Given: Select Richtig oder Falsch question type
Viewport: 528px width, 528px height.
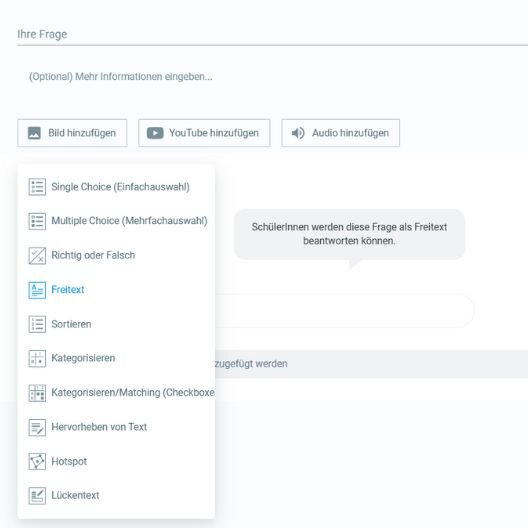Looking at the screenshot, I should click(x=116, y=255).
